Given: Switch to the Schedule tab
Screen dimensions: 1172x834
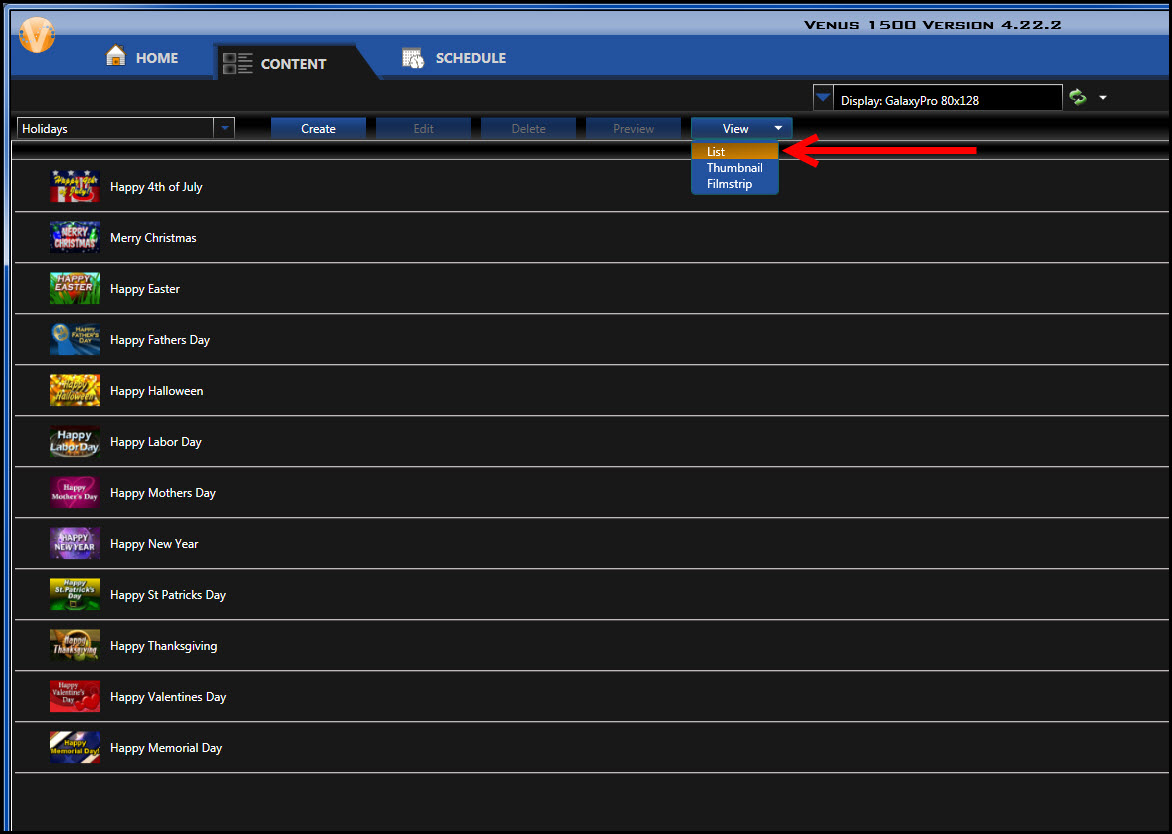Looking at the screenshot, I should (454, 57).
